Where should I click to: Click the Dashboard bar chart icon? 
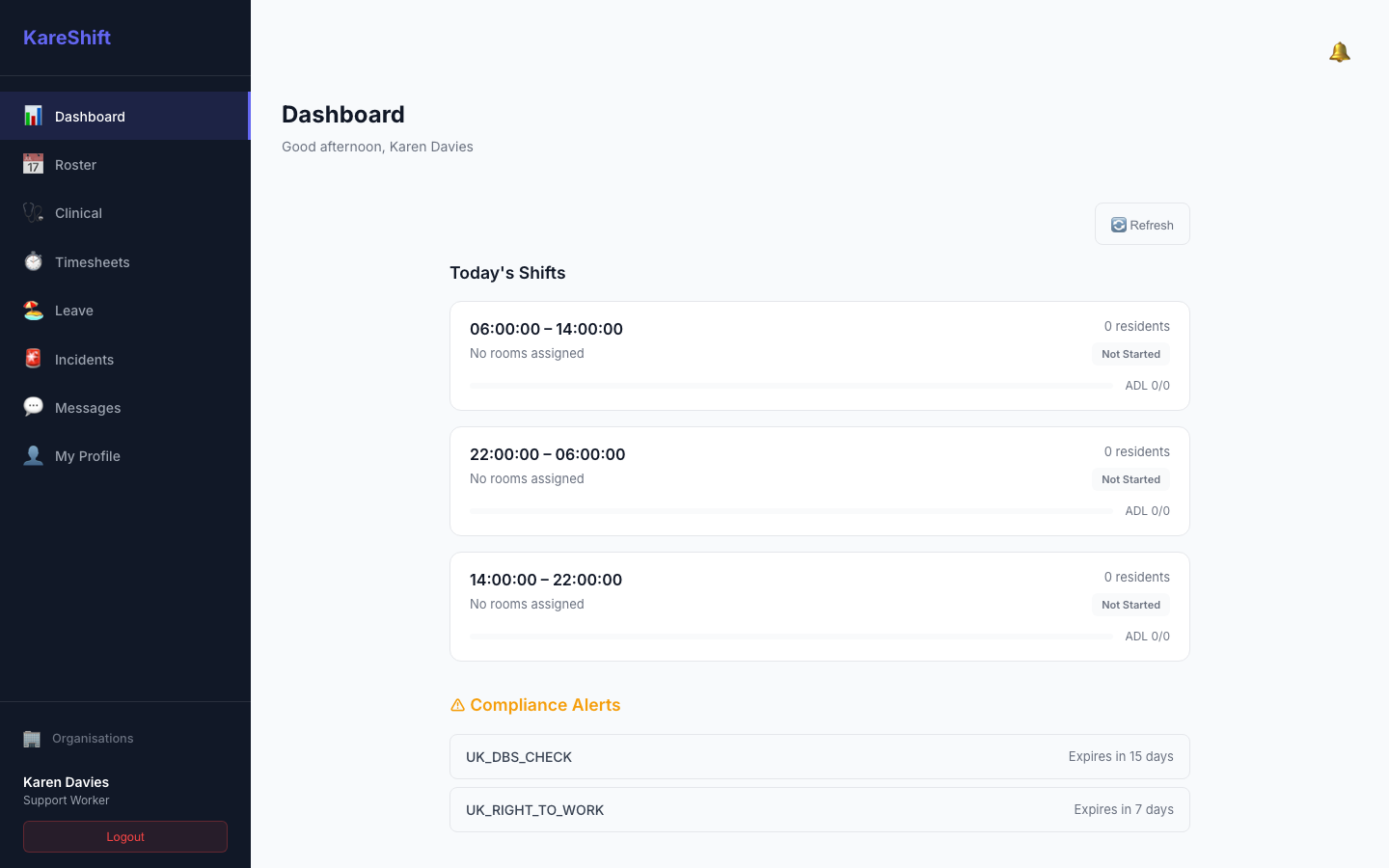pos(33,116)
